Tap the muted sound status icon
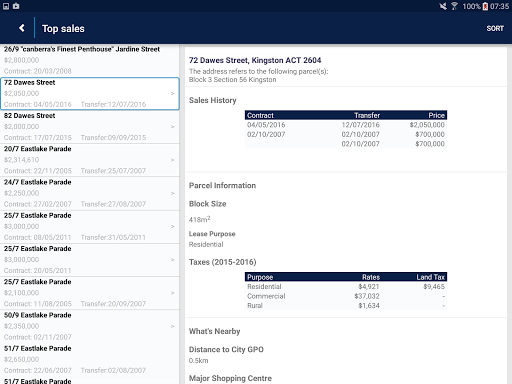This screenshot has height=384, width=512. click(x=443, y=6)
